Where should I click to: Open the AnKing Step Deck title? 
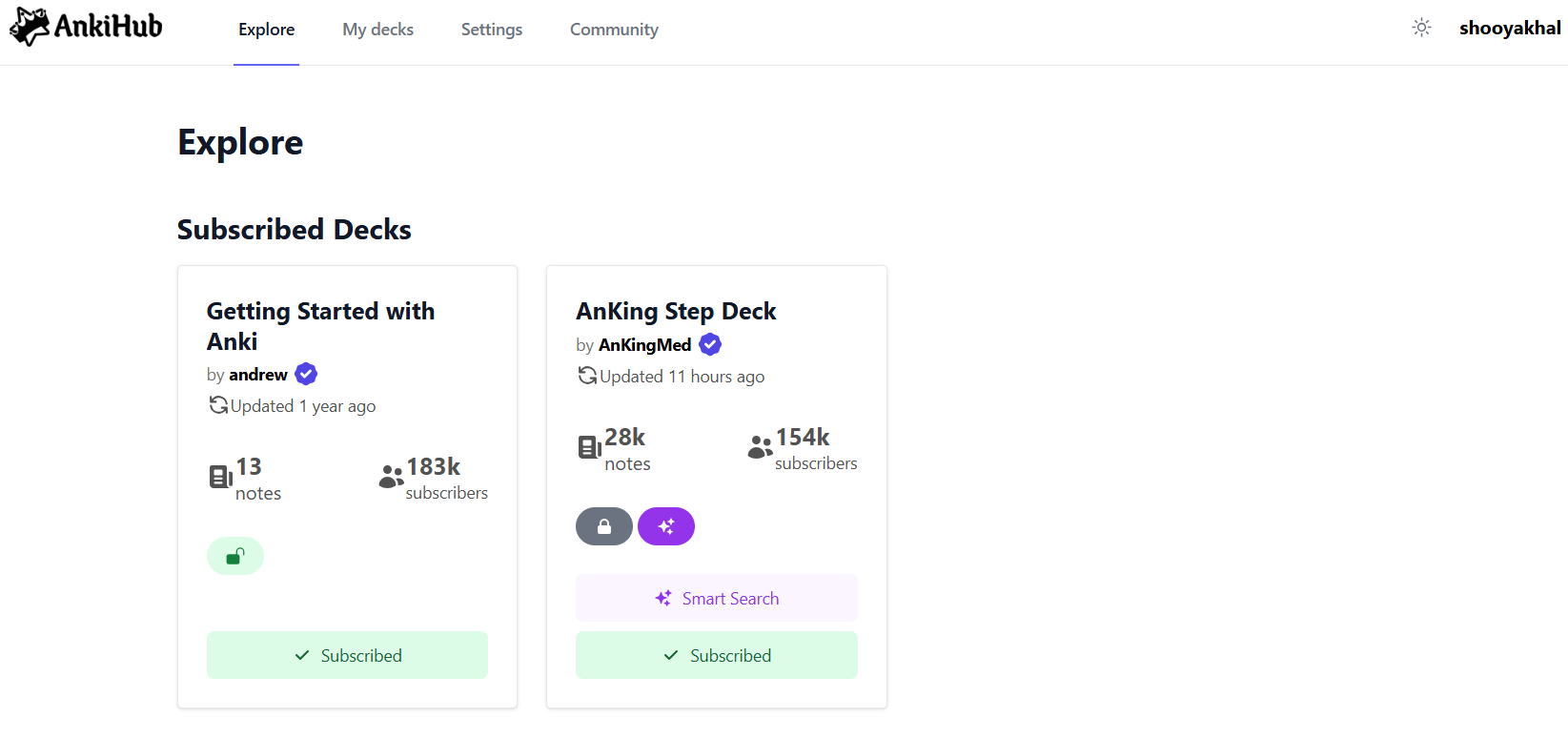click(676, 312)
